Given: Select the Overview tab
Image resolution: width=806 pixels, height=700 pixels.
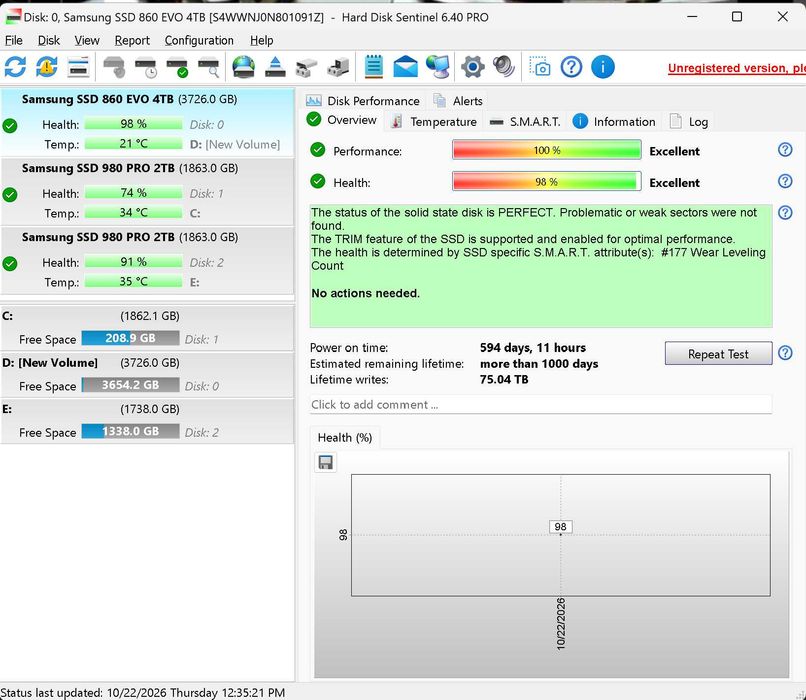Looking at the screenshot, I should tap(341, 120).
